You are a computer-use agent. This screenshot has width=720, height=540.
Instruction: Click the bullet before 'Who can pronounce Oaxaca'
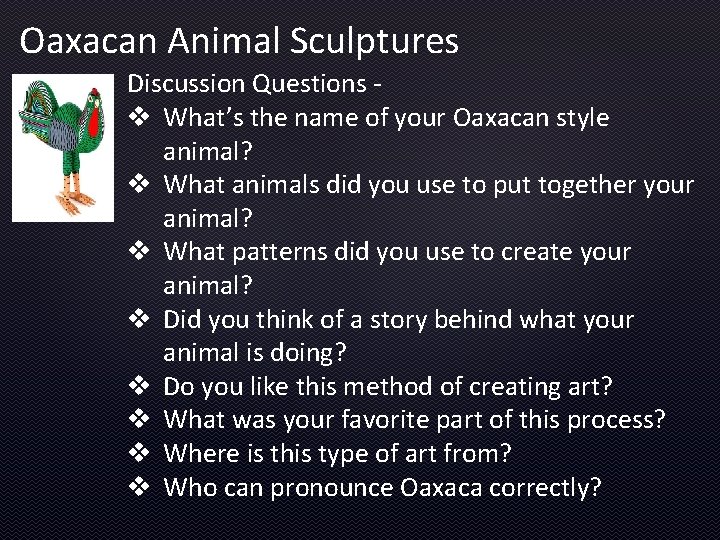(140, 486)
